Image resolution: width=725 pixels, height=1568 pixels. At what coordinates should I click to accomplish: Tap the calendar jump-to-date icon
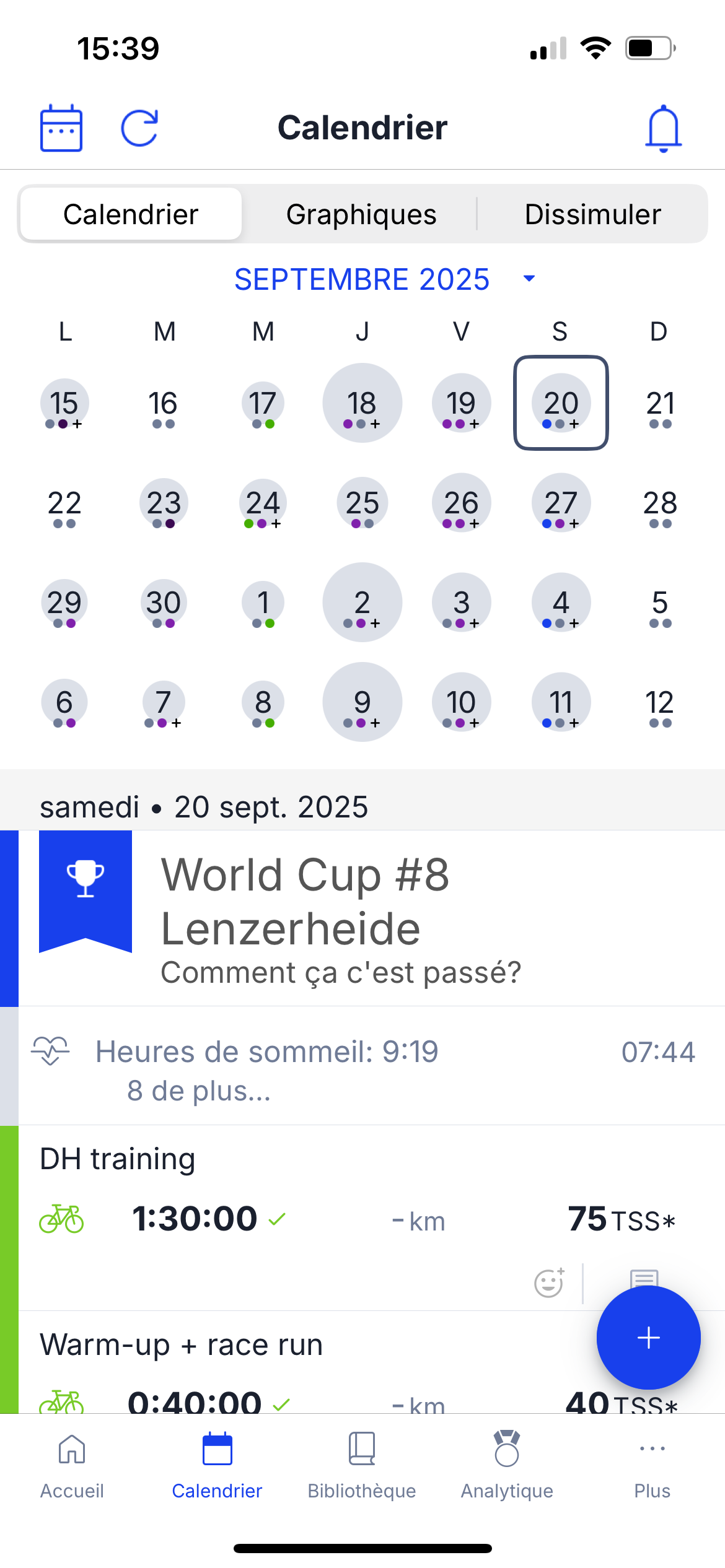click(x=61, y=128)
